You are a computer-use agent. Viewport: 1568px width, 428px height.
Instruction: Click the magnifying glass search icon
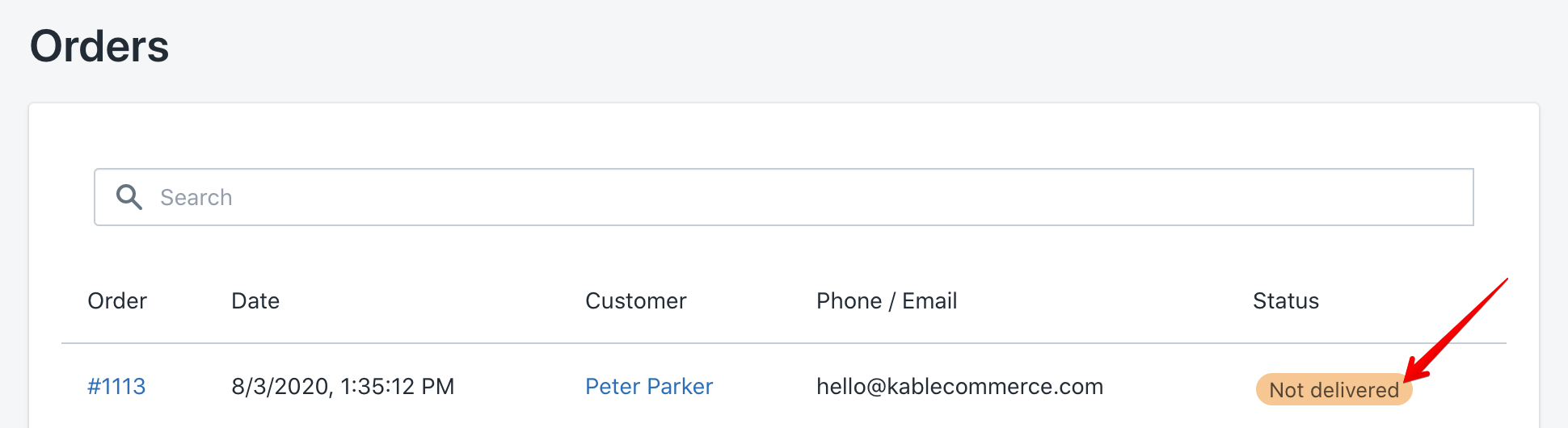coord(129,197)
